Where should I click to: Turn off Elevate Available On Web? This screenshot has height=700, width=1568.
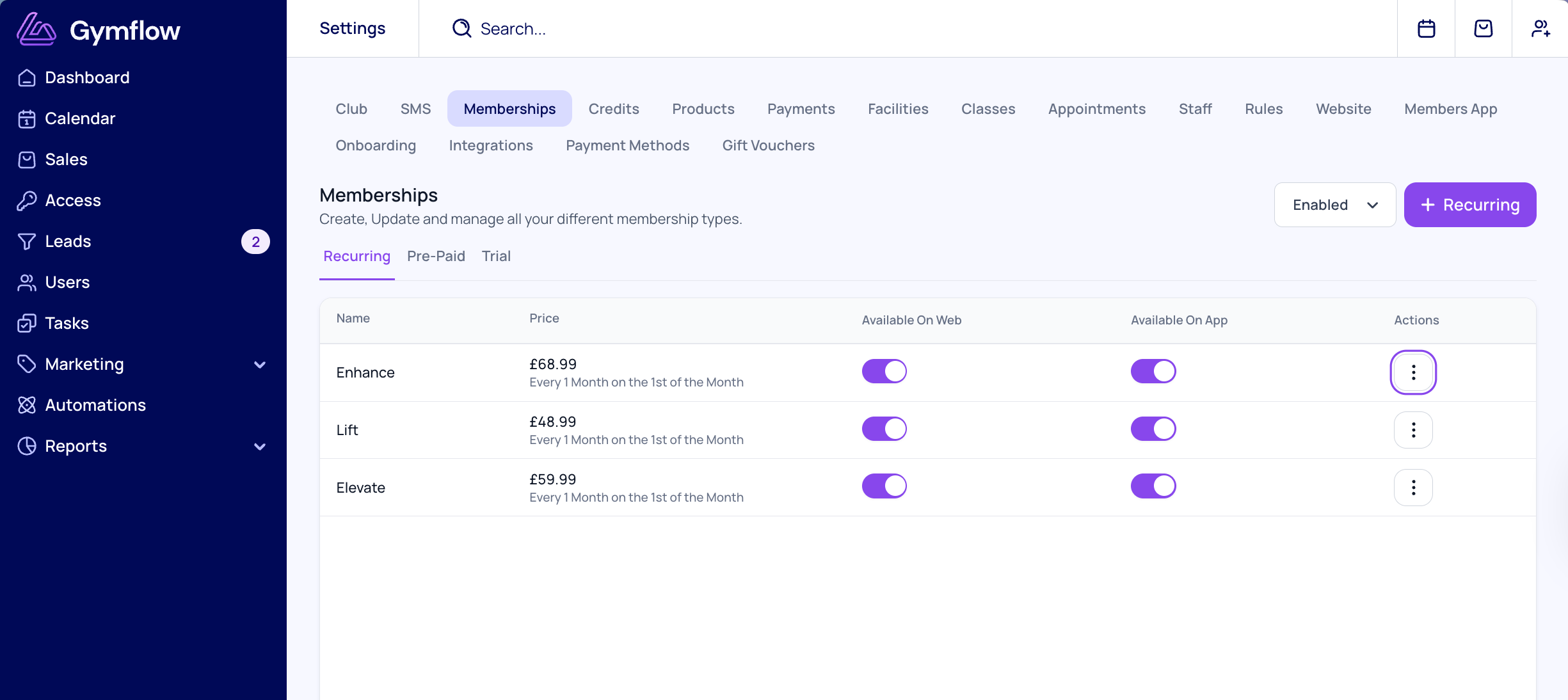coord(884,486)
